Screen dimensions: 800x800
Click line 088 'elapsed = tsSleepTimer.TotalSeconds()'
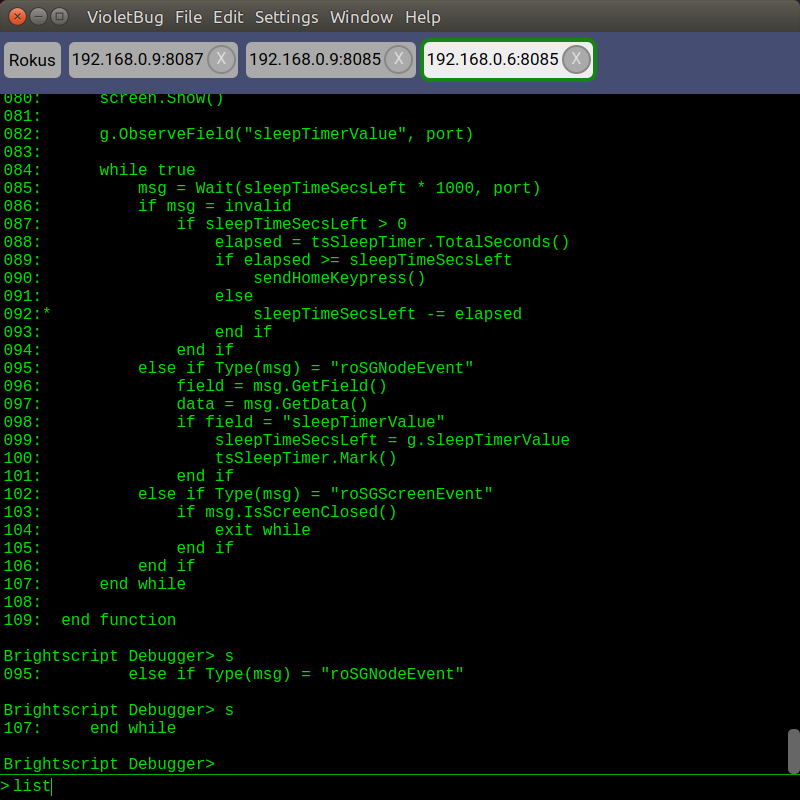pyautogui.click(x=392, y=242)
